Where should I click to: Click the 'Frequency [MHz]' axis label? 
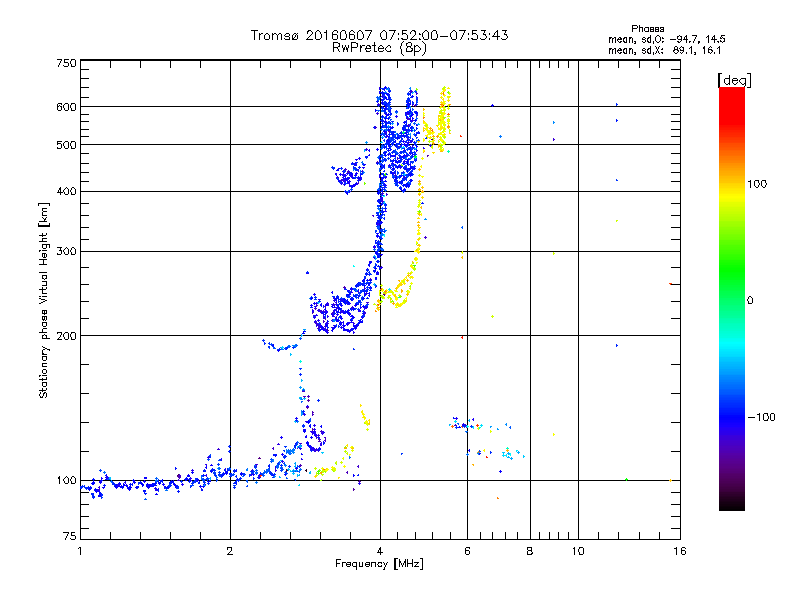coord(379,564)
